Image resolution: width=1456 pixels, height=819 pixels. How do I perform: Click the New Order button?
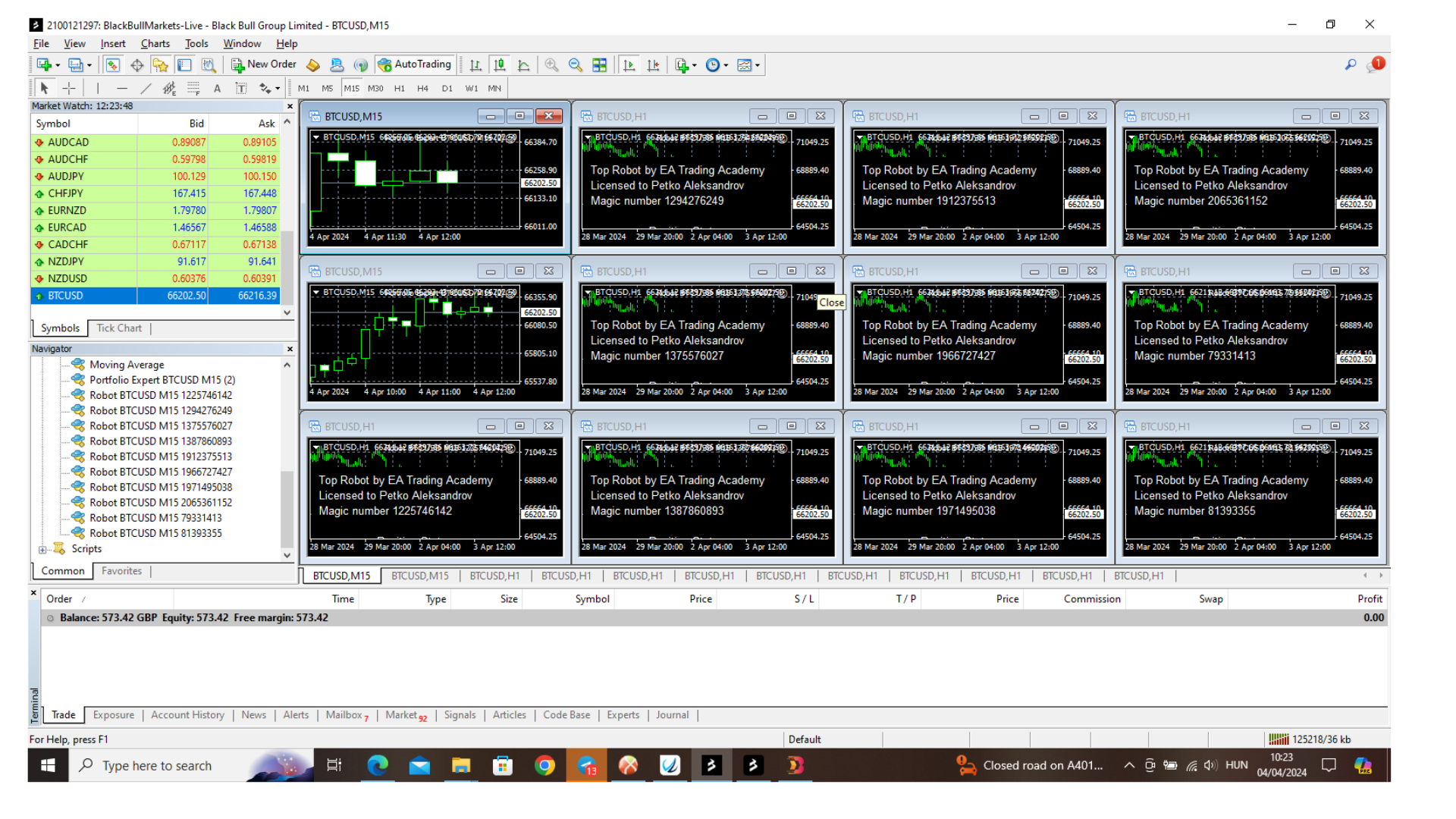[263, 64]
